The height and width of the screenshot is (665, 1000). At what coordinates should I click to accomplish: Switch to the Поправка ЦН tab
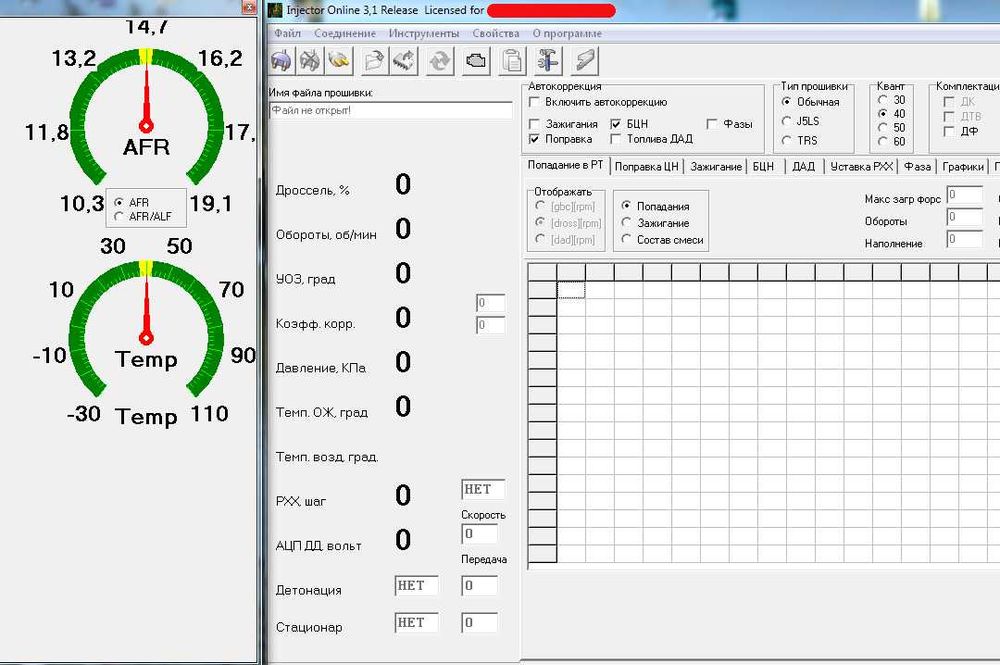coord(646,166)
